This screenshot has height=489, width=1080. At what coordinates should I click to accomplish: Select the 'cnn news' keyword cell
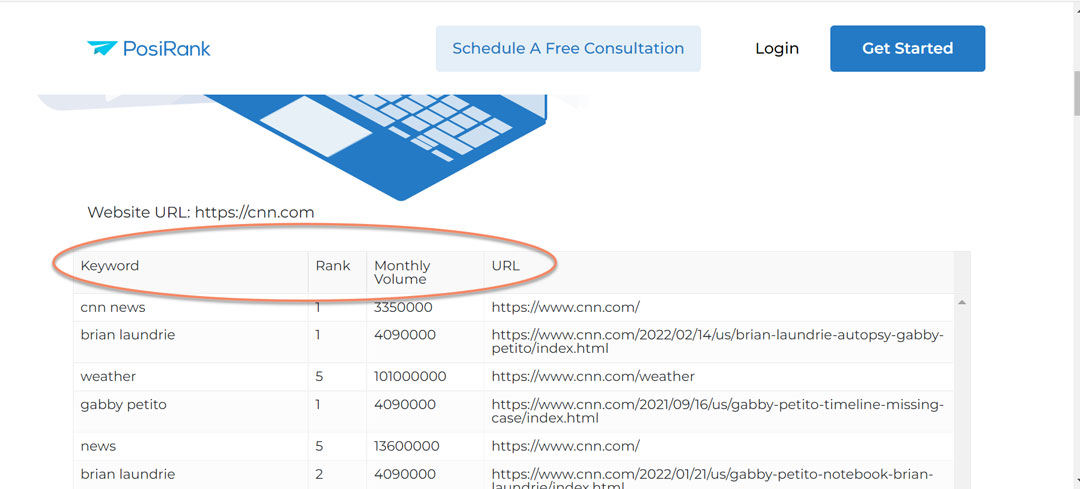pyautogui.click(x=113, y=307)
